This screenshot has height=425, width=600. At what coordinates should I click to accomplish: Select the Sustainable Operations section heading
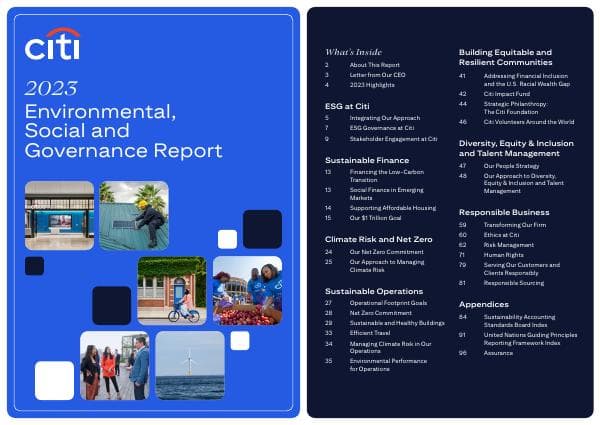tap(374, 291)
